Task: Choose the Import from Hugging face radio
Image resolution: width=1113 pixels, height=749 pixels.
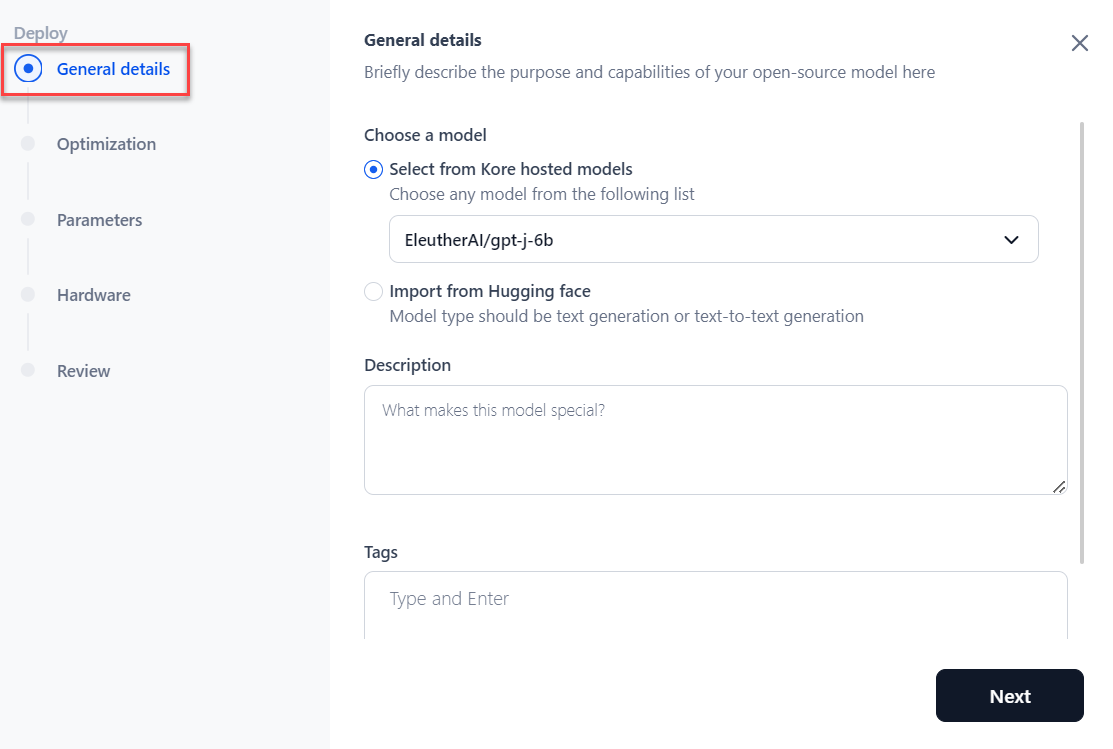Action: tap(373, 292)
